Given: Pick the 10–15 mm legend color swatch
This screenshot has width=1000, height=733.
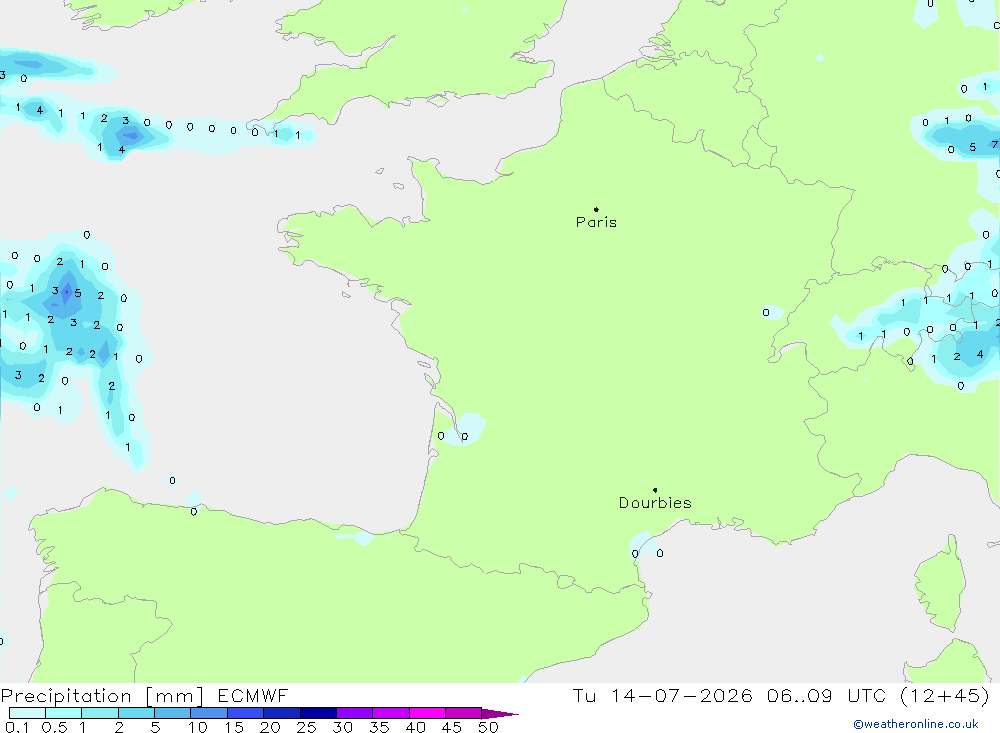Looking at the screenshot, I should point(209,713).
